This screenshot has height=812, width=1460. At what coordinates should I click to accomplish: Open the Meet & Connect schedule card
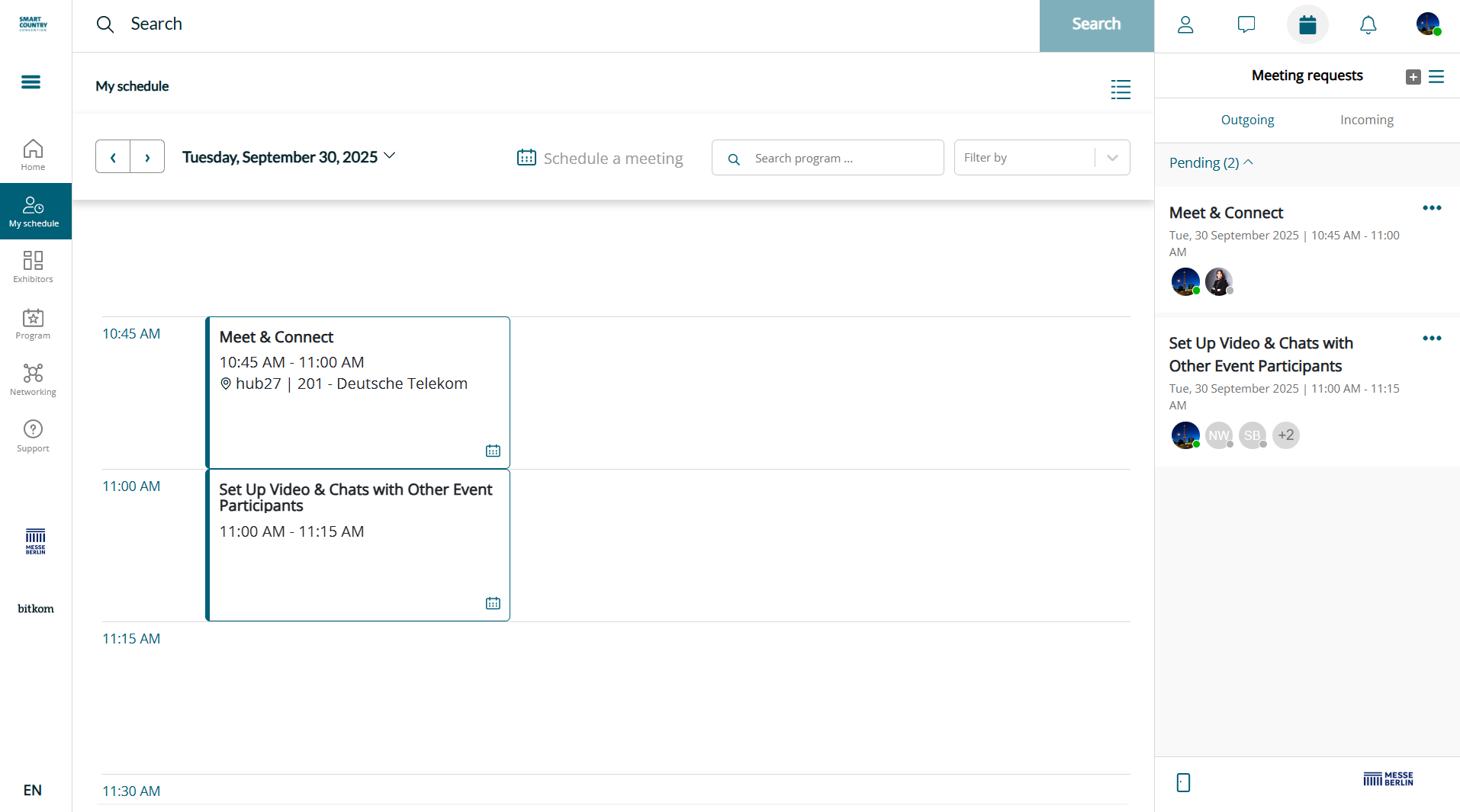(x=358, y=393)
